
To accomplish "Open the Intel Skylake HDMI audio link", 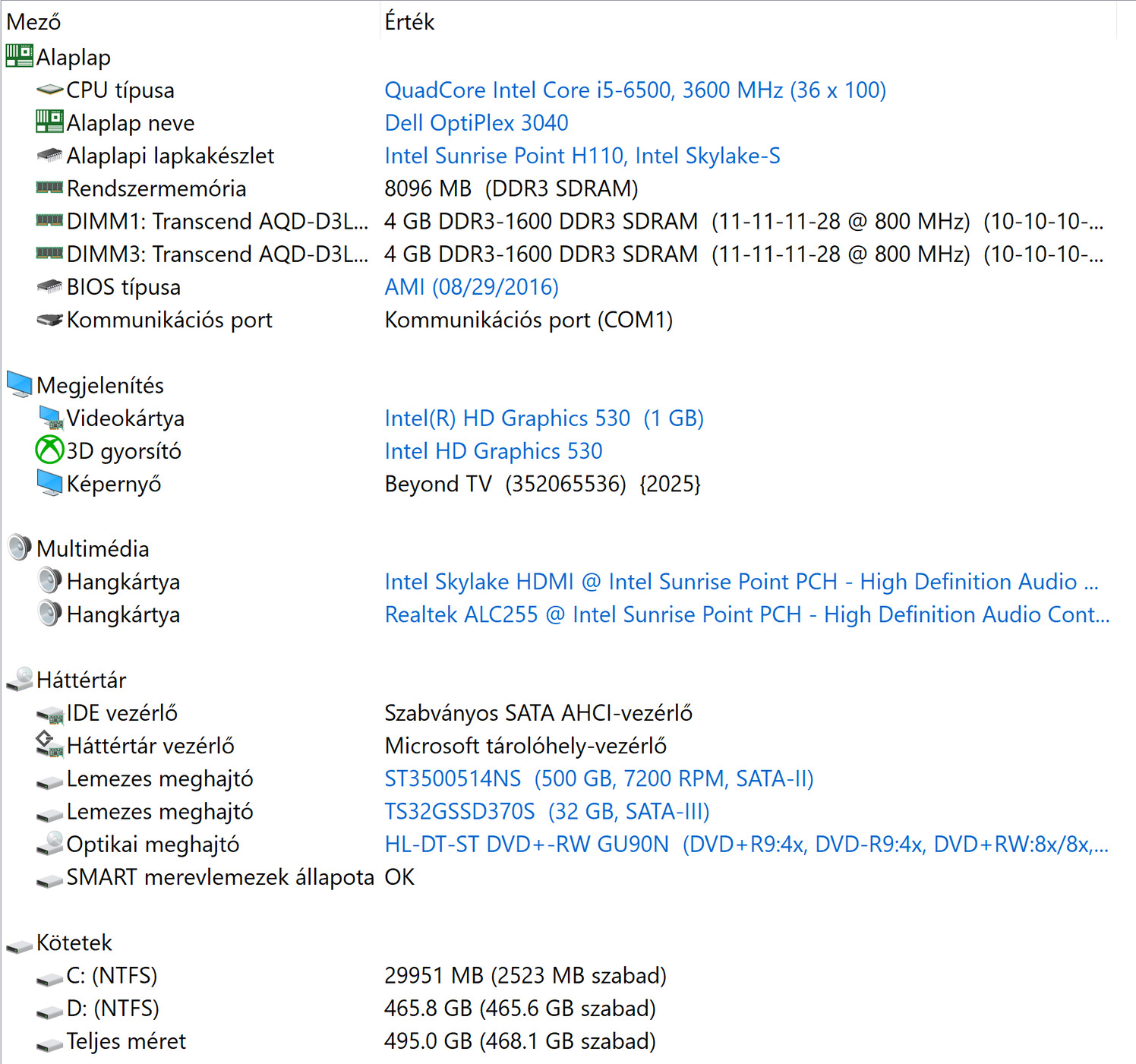I will click(741, 581).
